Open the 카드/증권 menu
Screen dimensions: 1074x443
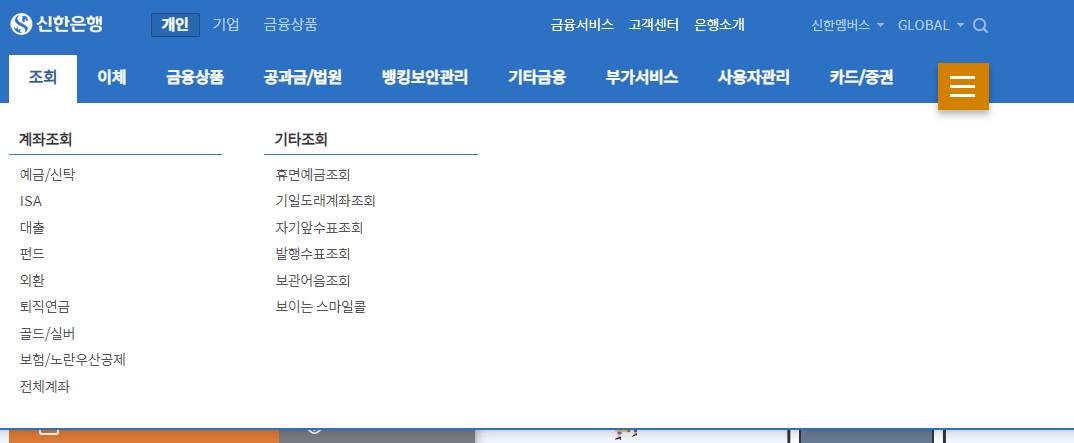[862, 78]
